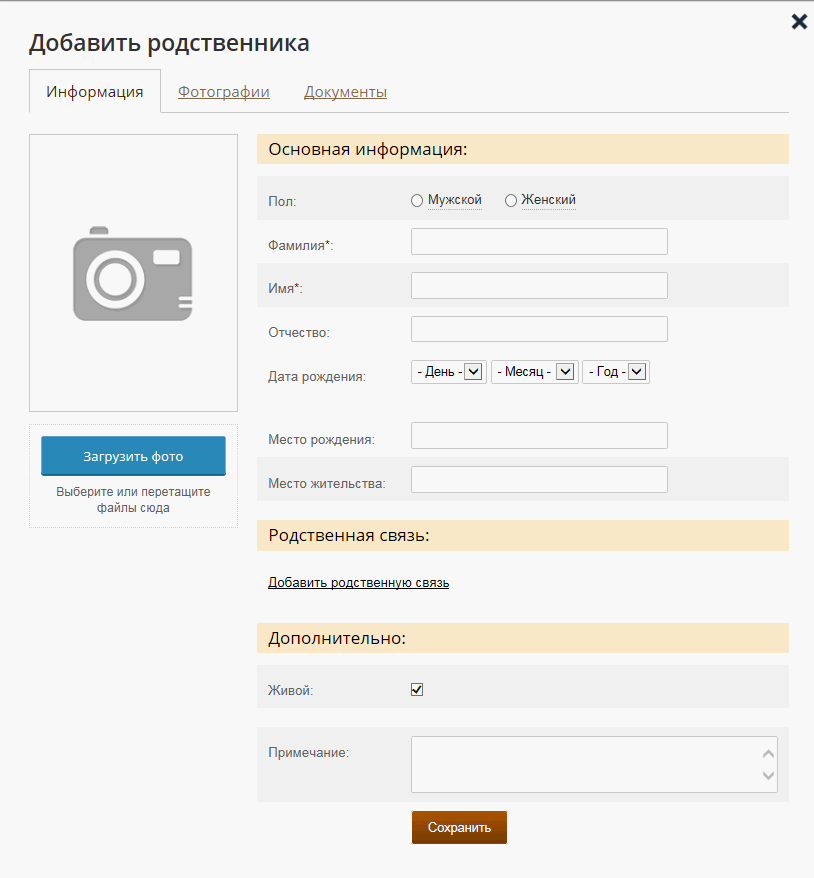Screen dimensions: 814x878
Task: Click into the Имя field
Action: [539, 286]
